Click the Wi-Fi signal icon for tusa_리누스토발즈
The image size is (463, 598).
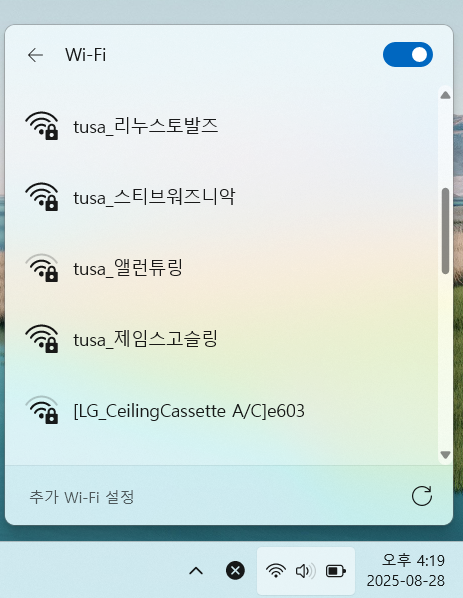coord(42,126)
